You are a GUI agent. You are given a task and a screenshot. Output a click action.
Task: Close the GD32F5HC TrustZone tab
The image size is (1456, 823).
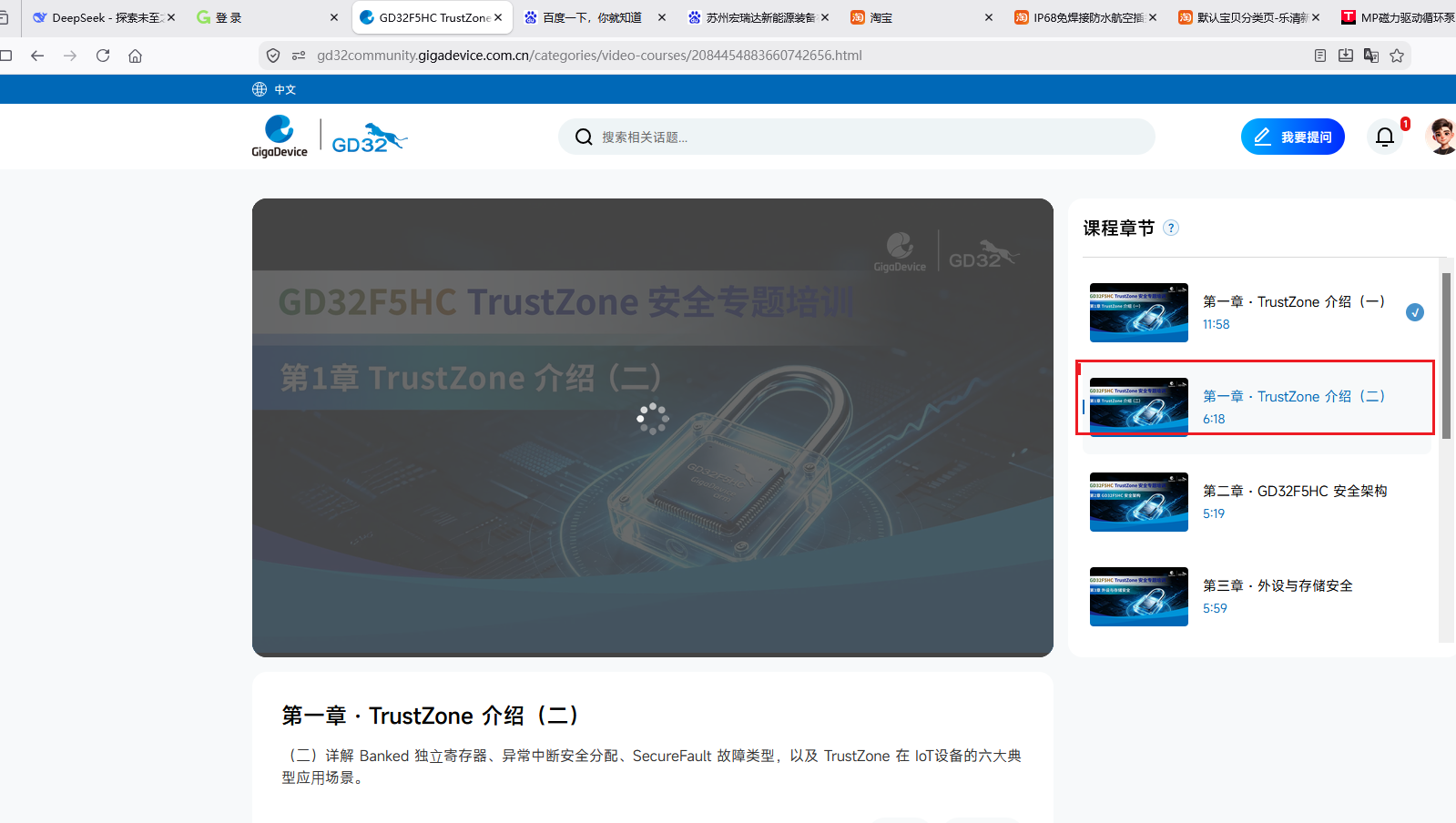click(x=498, y=17)
